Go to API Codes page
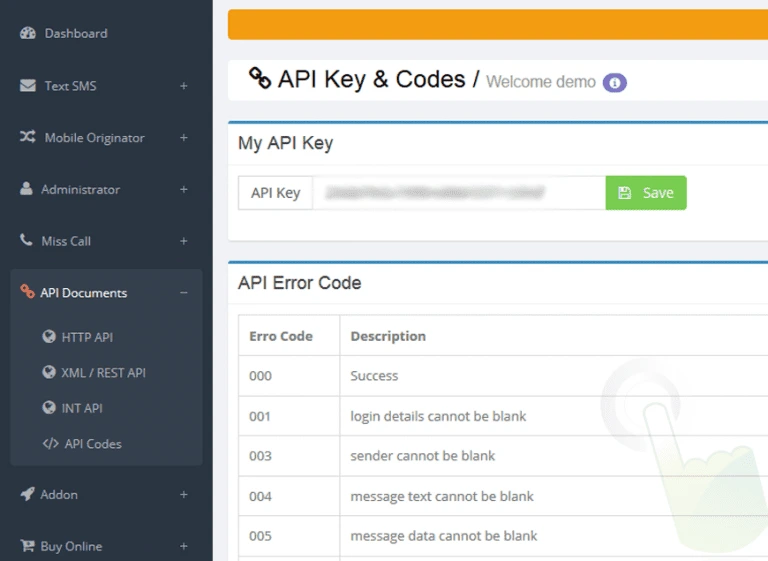The image size is (768, 561). pos(92,444)
